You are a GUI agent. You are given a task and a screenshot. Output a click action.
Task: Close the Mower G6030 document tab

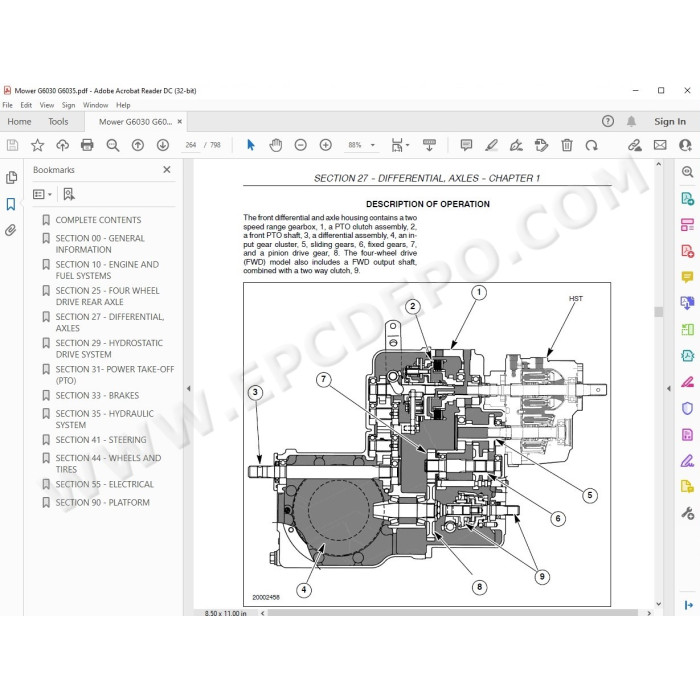tap(179, 121)
